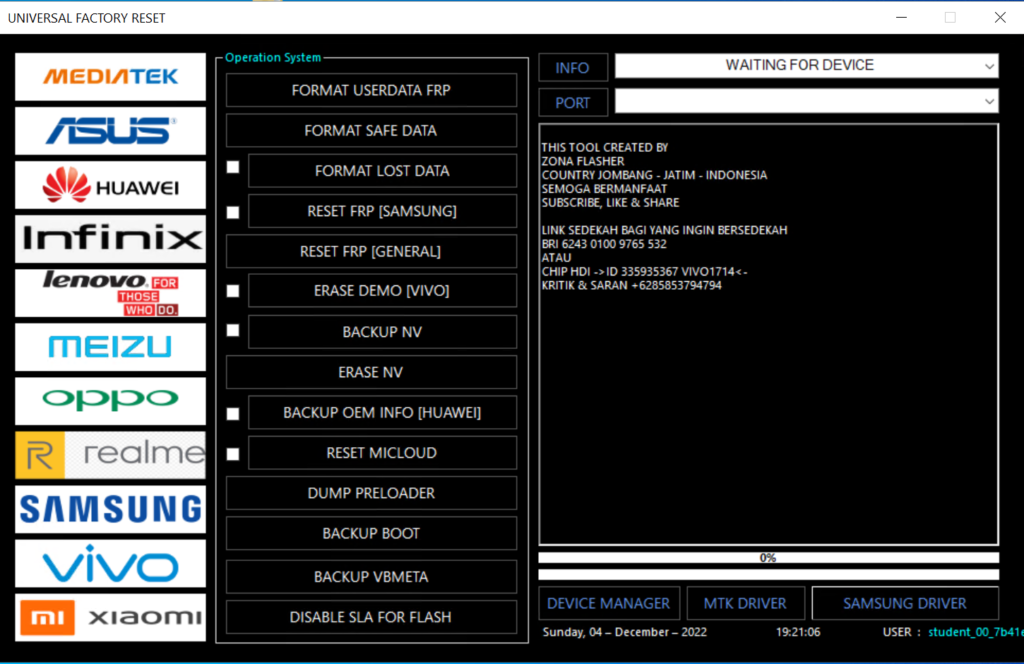Tick the checkbox beside FORMAT LOST DATA
The image size is (1024, 664).
coord(233,168)
